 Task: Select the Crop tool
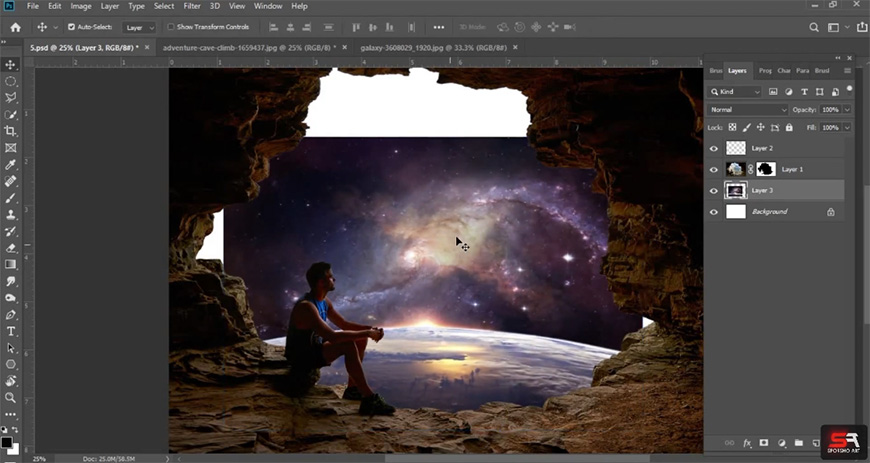(x=10, y=131)
